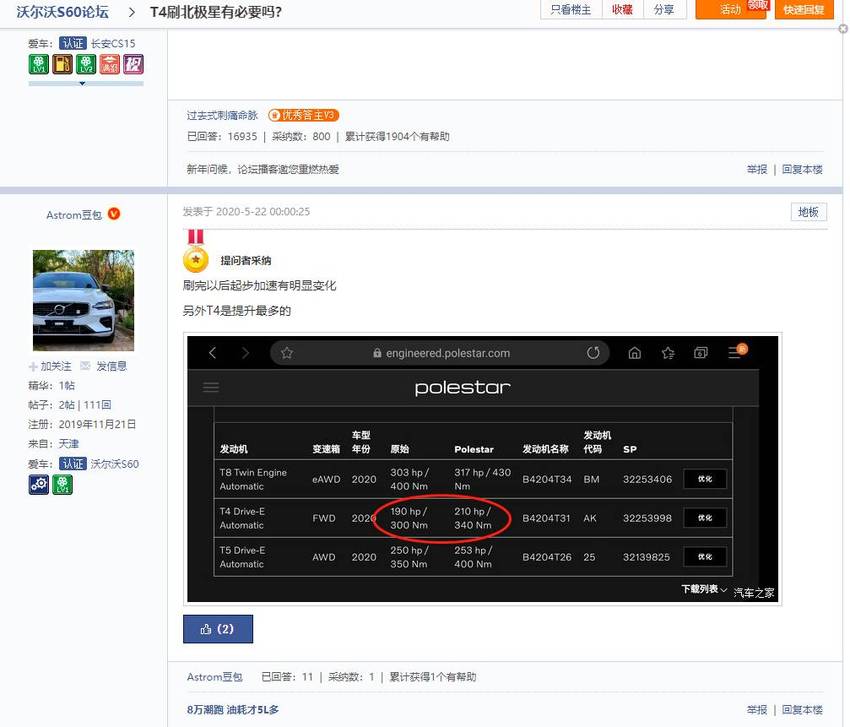Click the engineered.polestar.com address field

[440, 353]
